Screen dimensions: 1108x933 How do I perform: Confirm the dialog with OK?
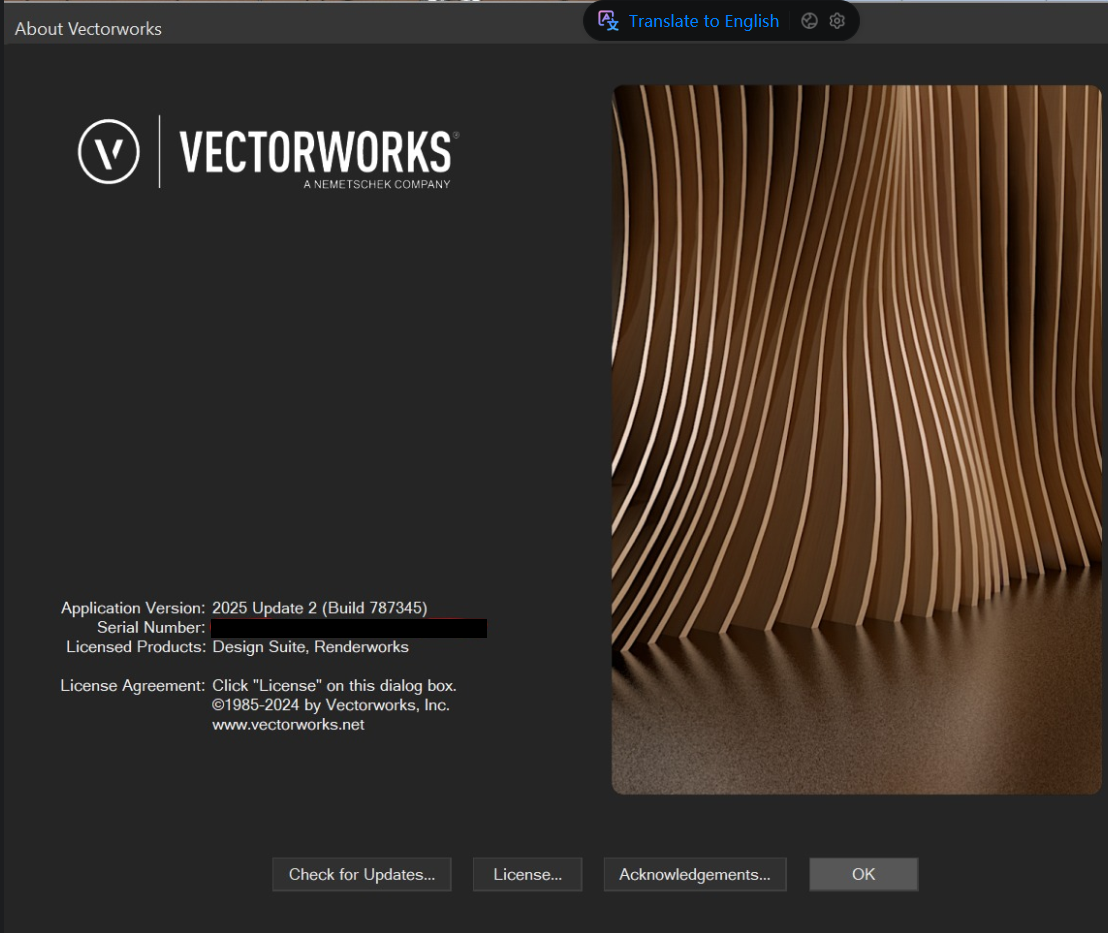(864, 874)
